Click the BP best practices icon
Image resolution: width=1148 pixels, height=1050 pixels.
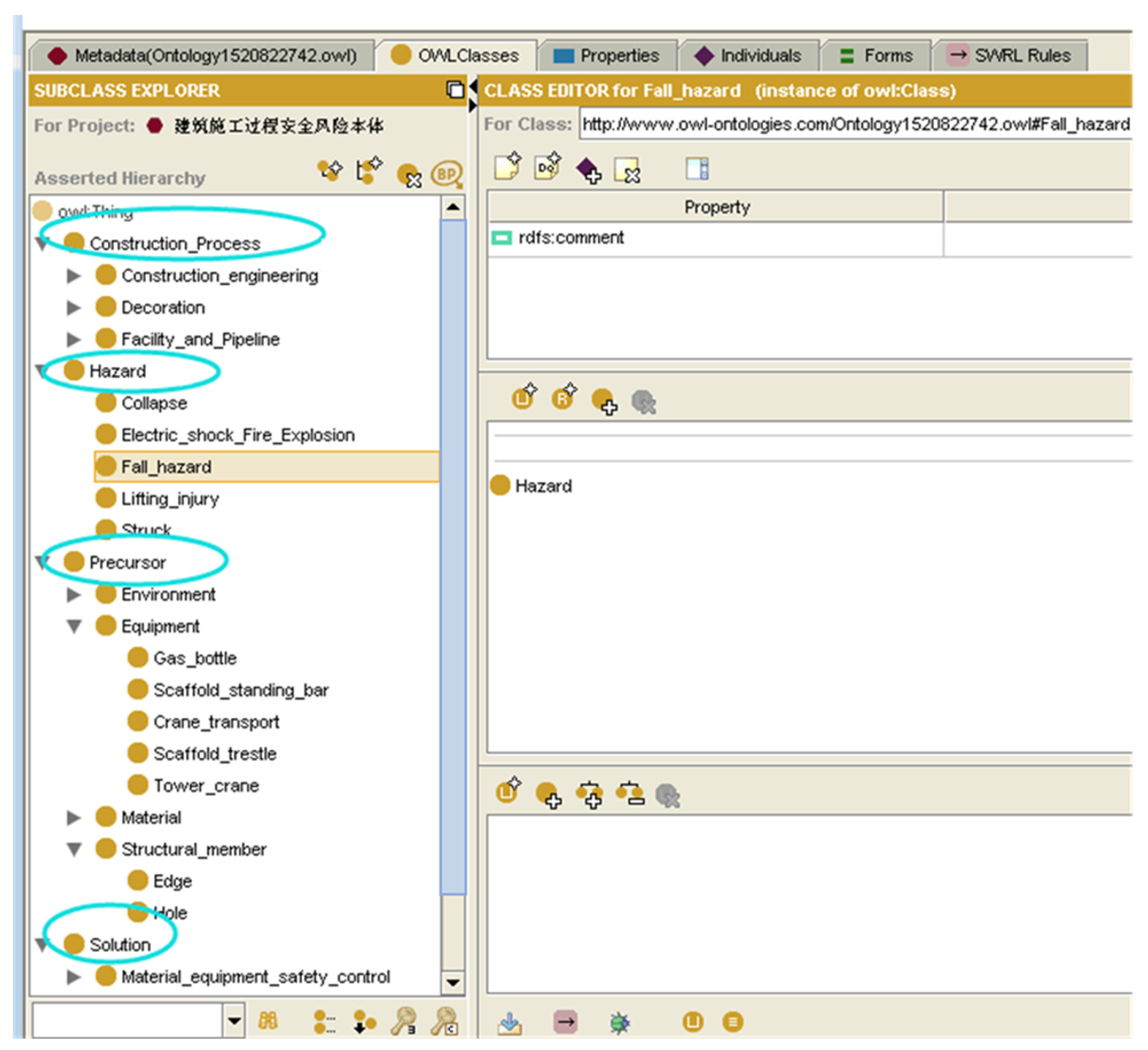(x=447, y=173)
